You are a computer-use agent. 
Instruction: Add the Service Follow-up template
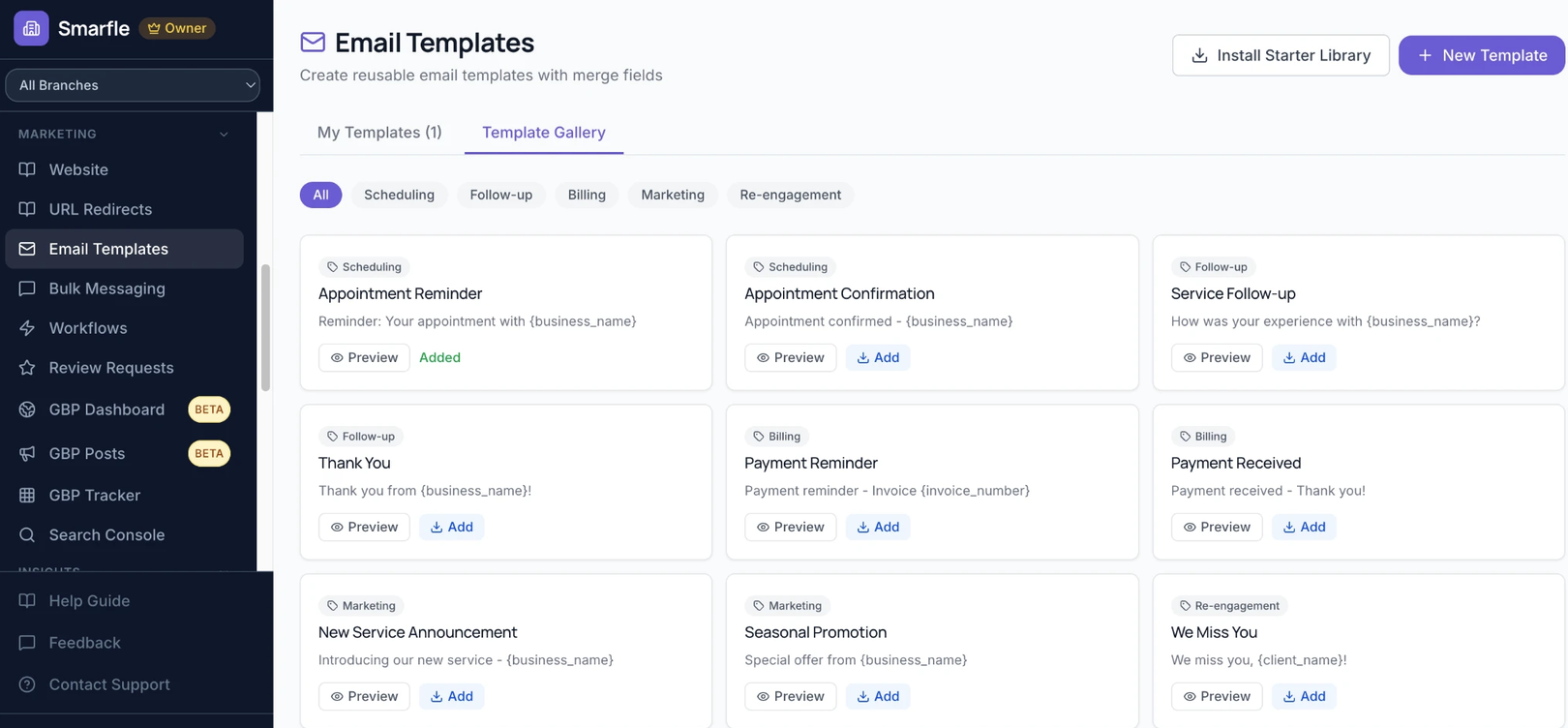coord(1304,357)
